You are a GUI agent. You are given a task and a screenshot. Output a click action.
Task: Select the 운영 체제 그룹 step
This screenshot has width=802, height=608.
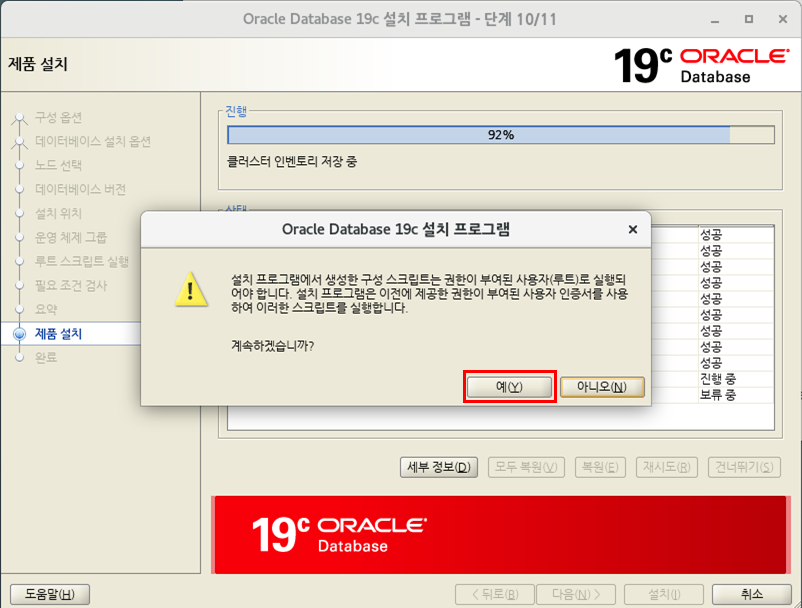pos(71,237)
